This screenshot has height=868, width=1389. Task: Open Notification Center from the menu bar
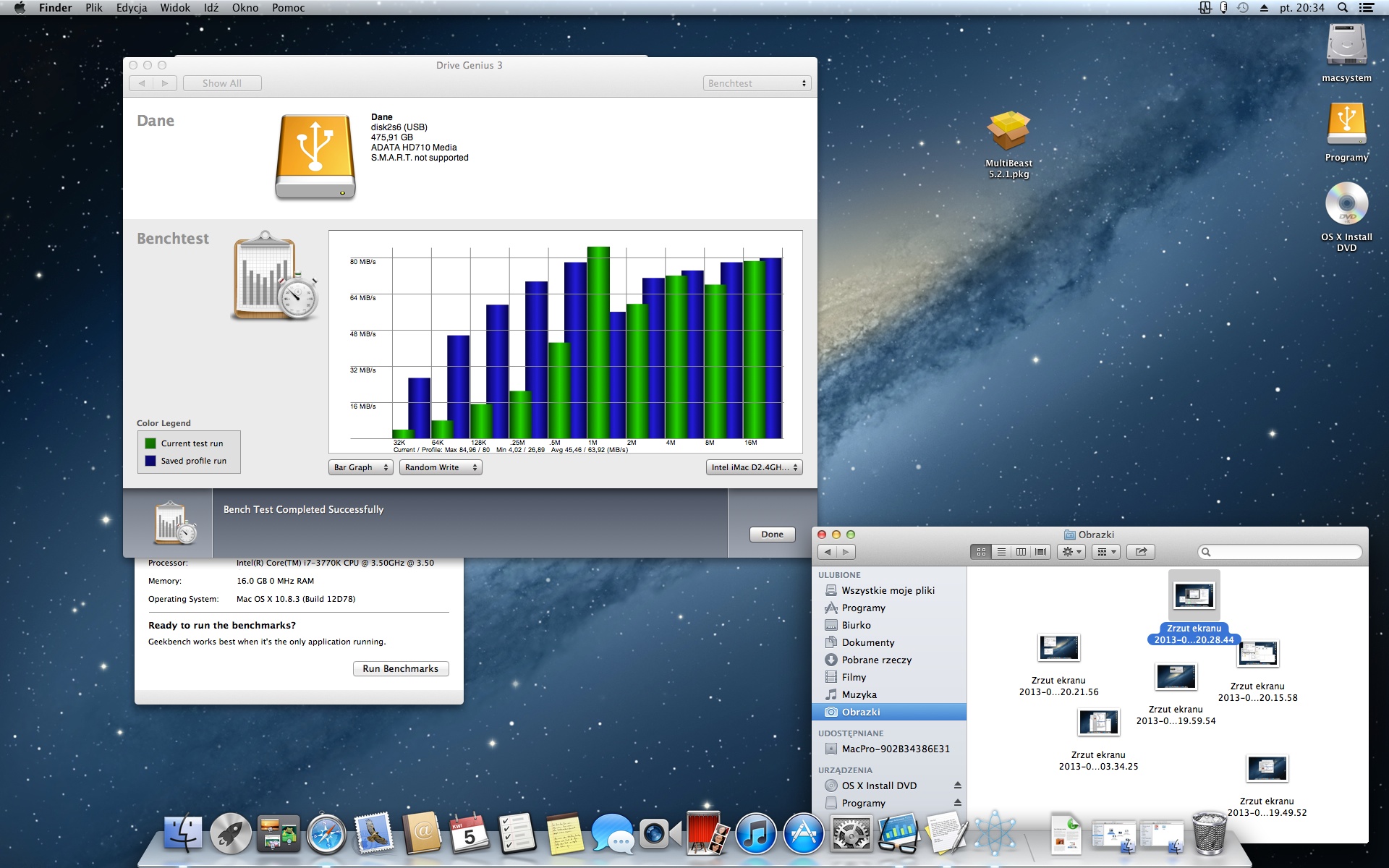(x=1367, y=8)
